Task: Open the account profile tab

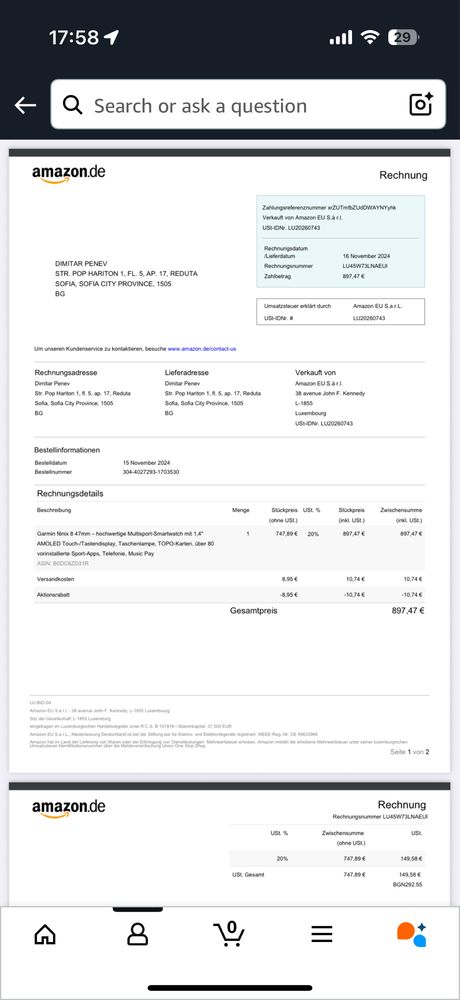Action: click(x=137, y=934)
